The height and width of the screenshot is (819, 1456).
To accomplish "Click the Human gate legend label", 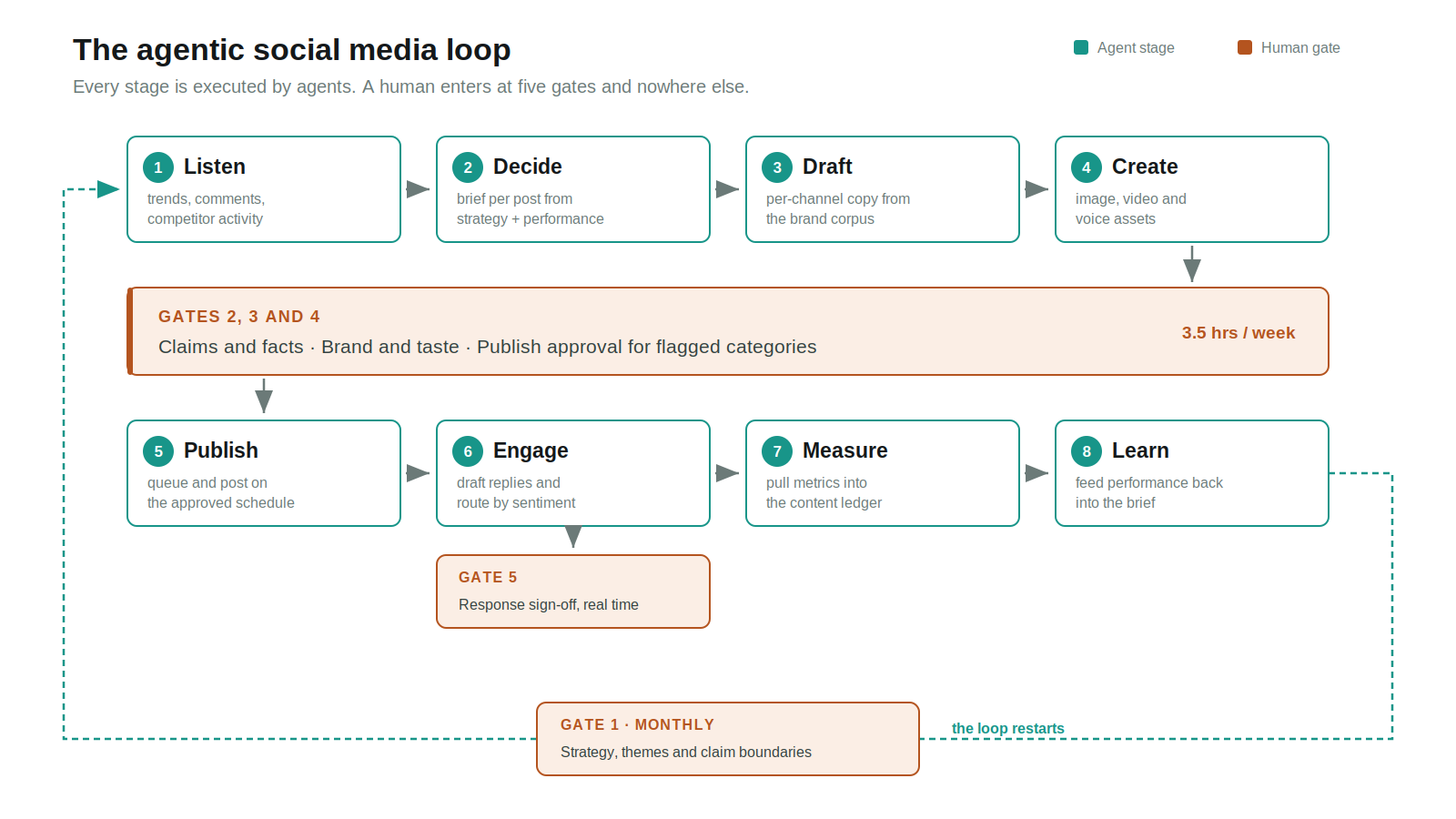I will [x=1300, y=47].
